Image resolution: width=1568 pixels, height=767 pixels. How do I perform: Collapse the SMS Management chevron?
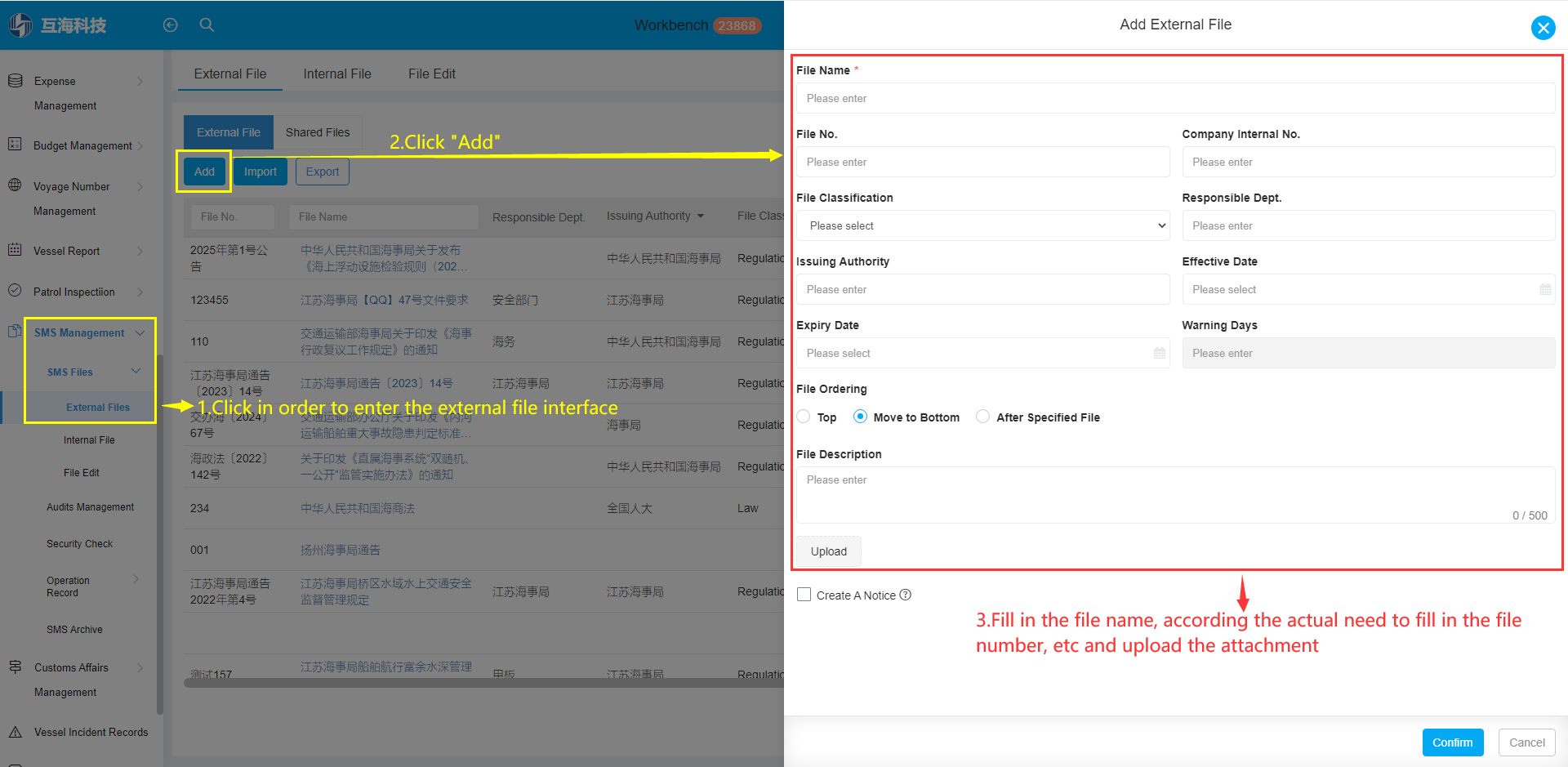(x=140, y=332)
